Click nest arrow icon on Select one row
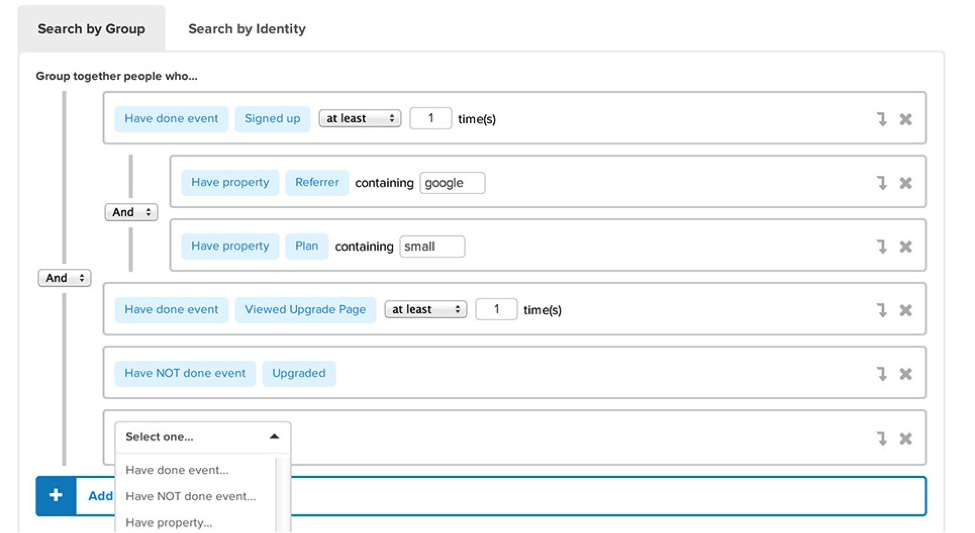The width and height of the screenshot is (975, 533). [882, 438]
